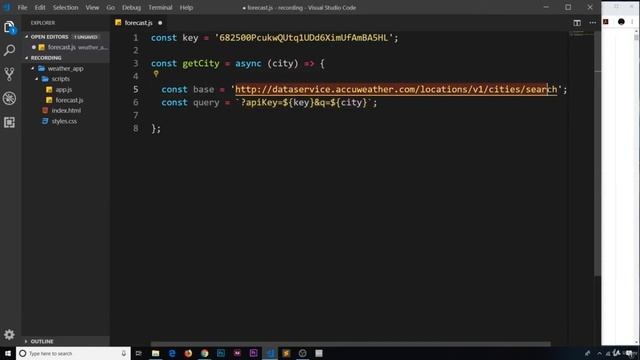The width and height of the screenshot is (640, 360).
Task: Open the Search view in activity bar
Action: coord(9,50)
